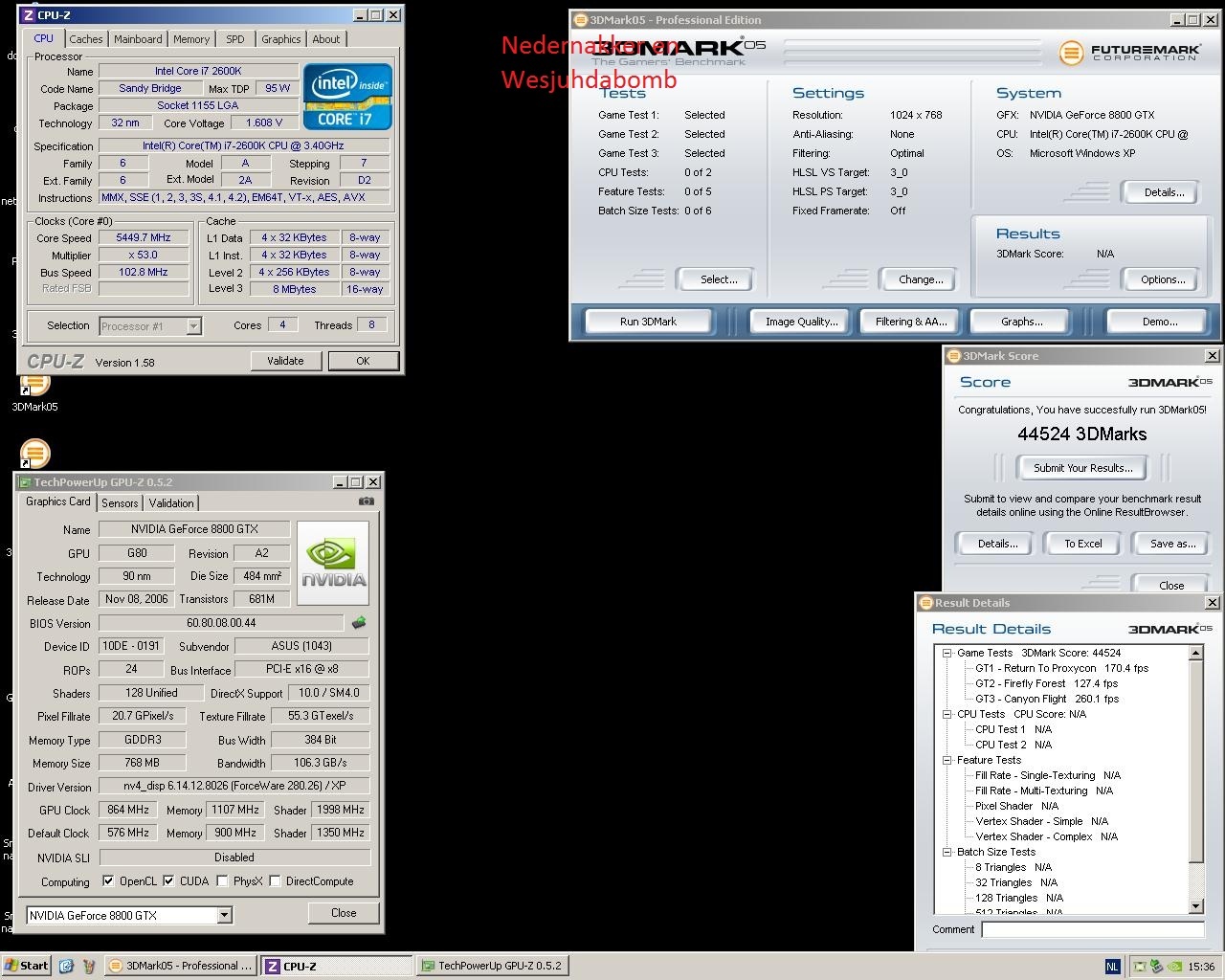Click the BIOS save chip icon
The width and height of the screenshot is (1225, 980).
pyautogui.click(x=359, y=623)
